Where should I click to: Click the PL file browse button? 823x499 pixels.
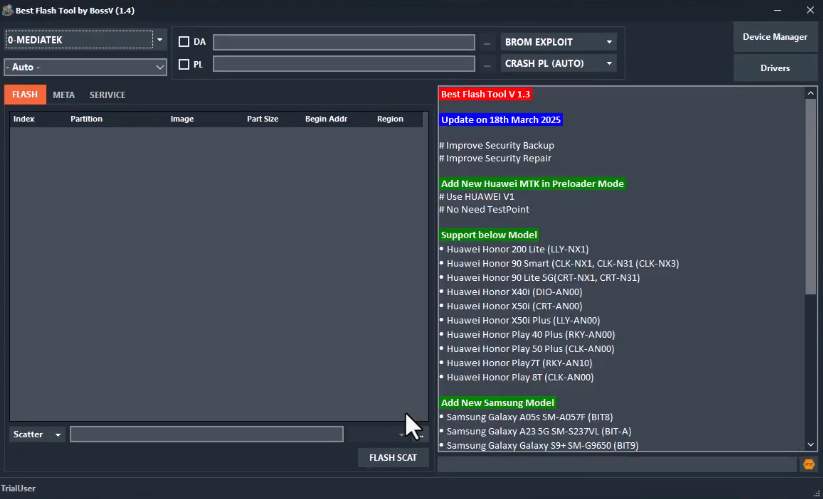(488, 65)
